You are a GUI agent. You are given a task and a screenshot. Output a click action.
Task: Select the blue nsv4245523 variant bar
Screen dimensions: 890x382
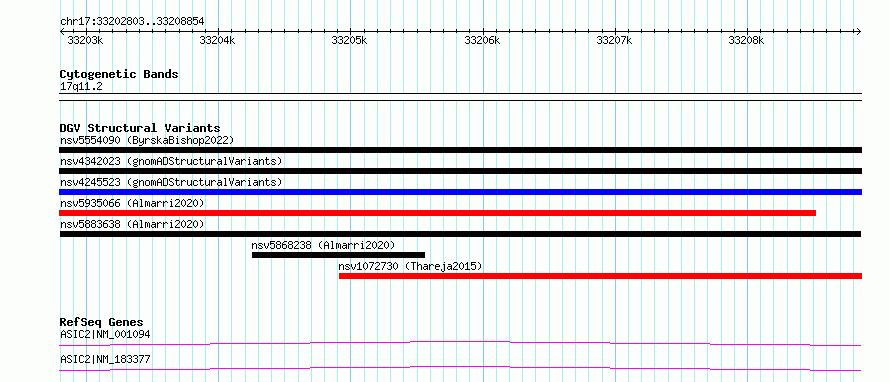tap(460, 192)
